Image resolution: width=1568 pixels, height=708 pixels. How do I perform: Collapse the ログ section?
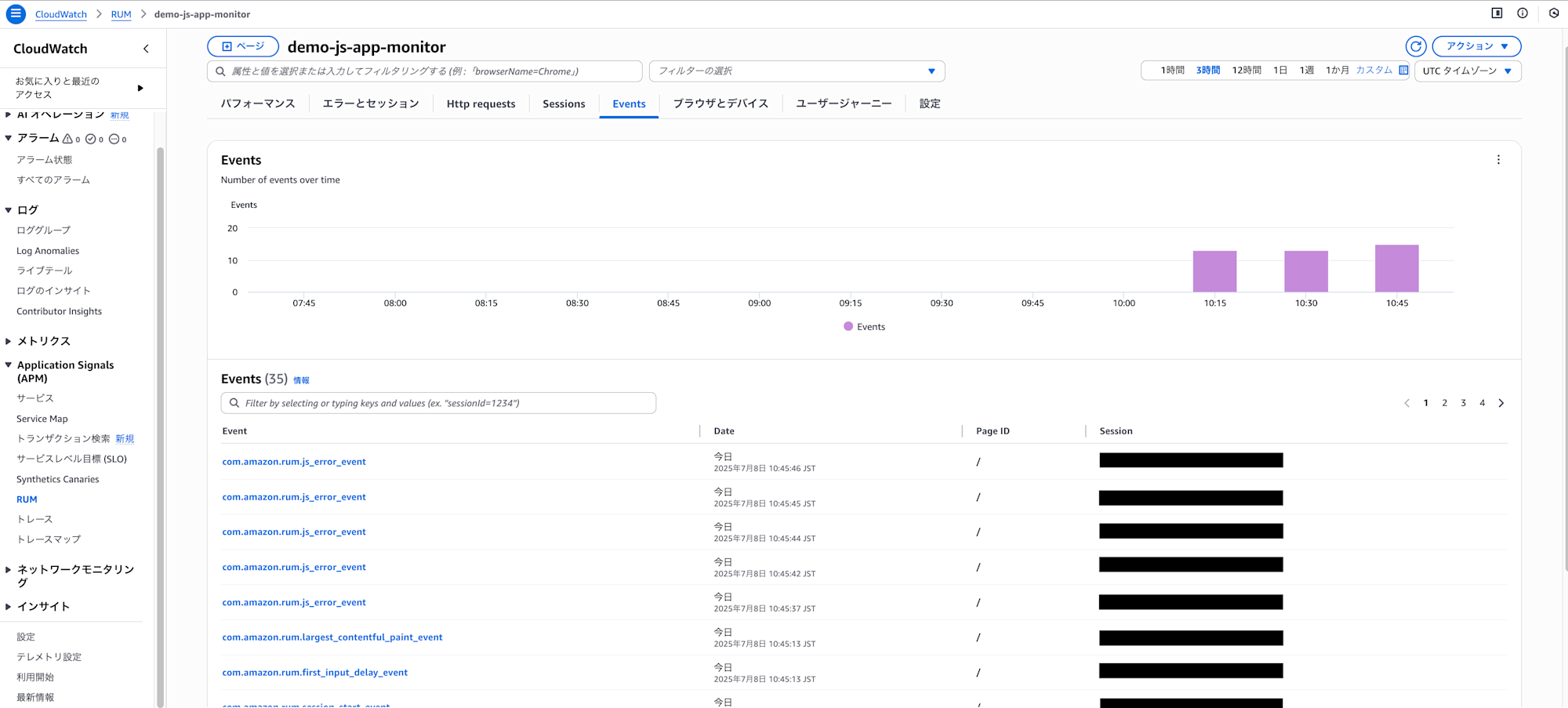tap(8, 210)
